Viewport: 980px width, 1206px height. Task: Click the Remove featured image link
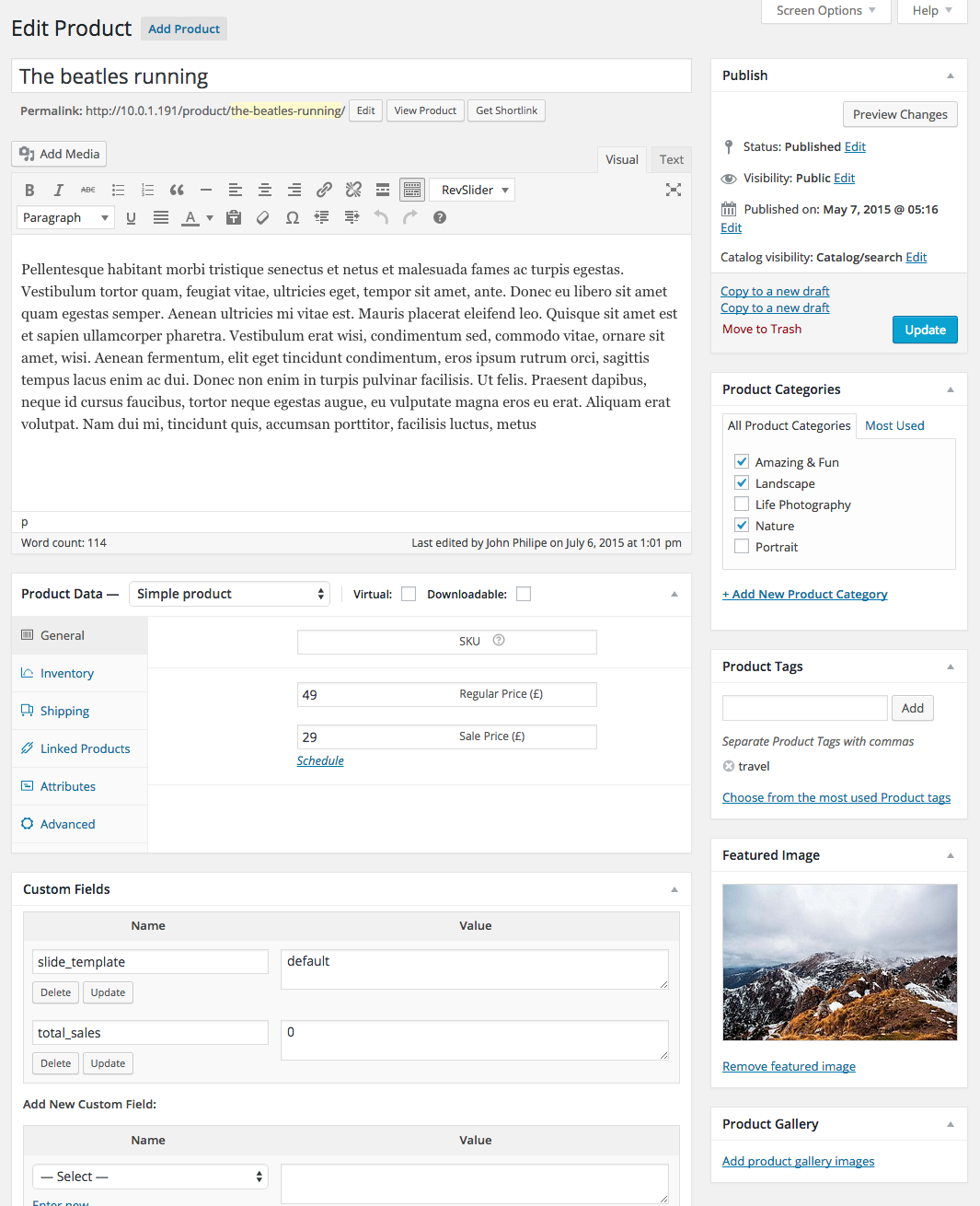pos(789,1066)
